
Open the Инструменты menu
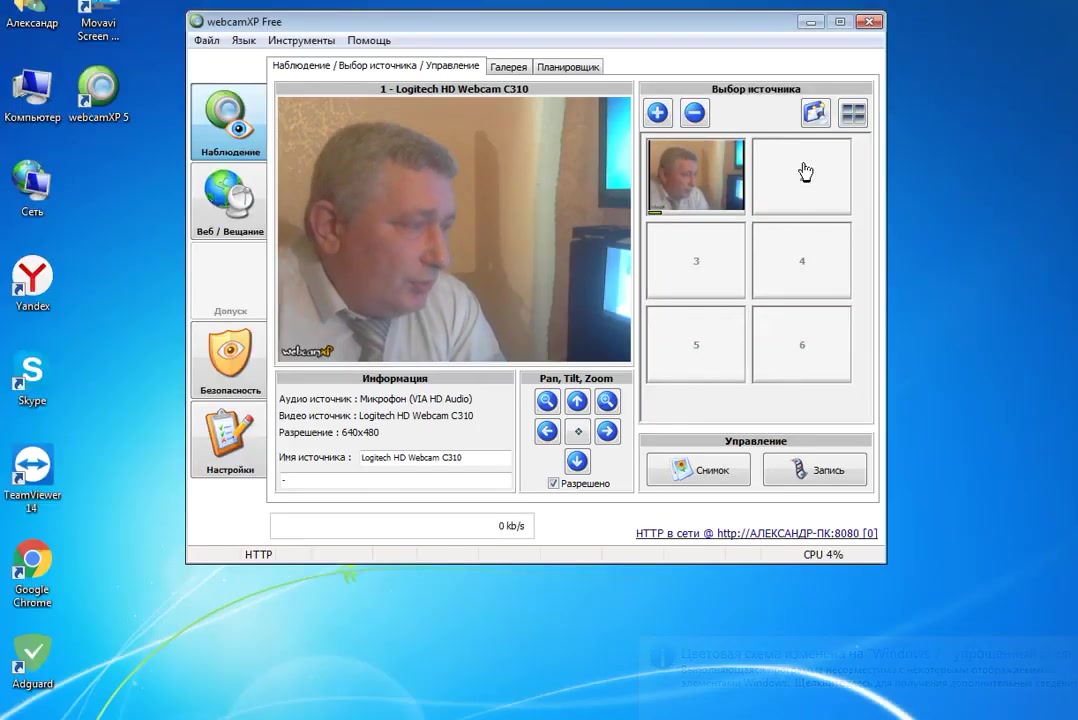coord(301,41)
